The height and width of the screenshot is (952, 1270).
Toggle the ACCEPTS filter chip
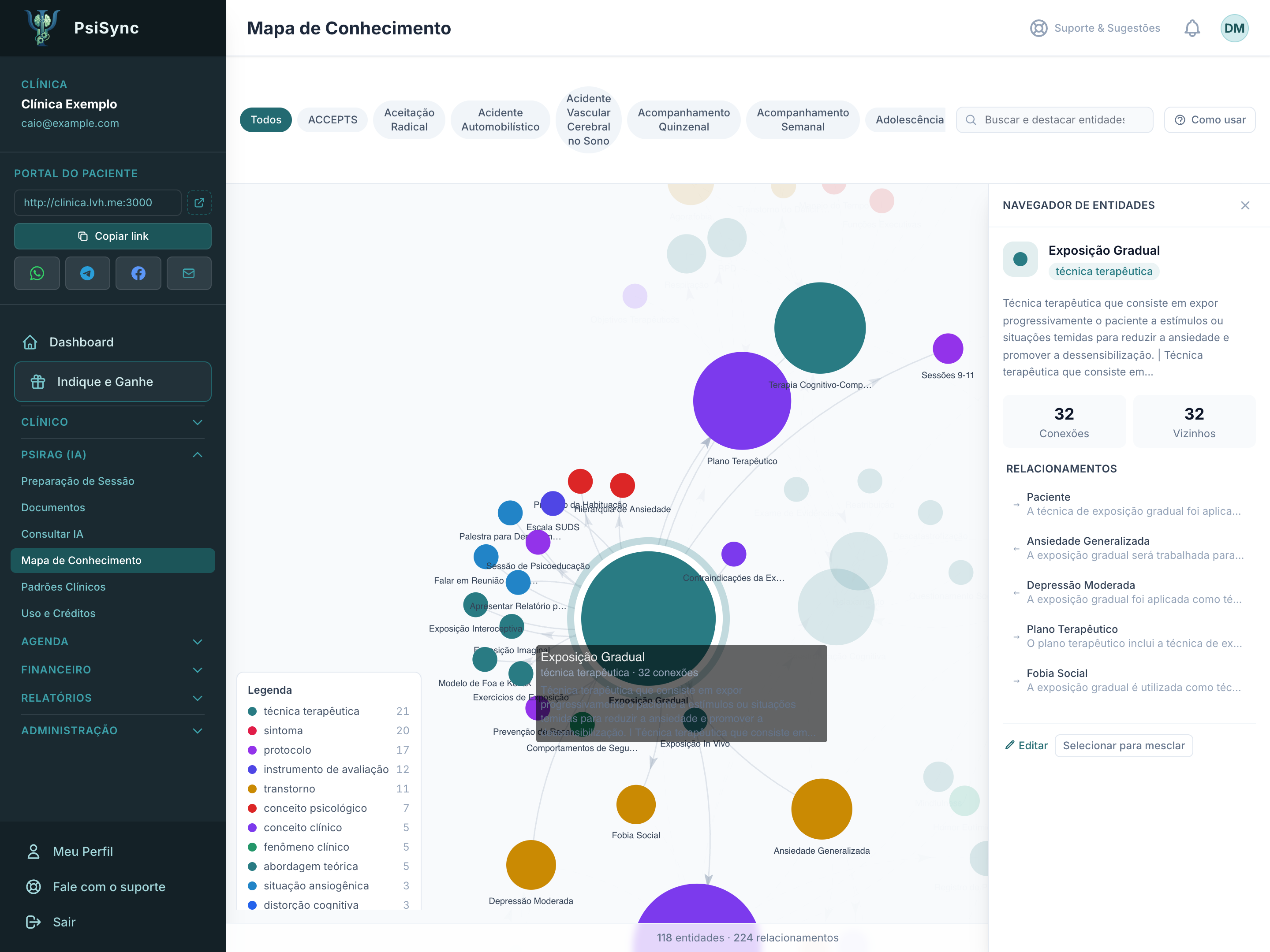pos(332,120)
